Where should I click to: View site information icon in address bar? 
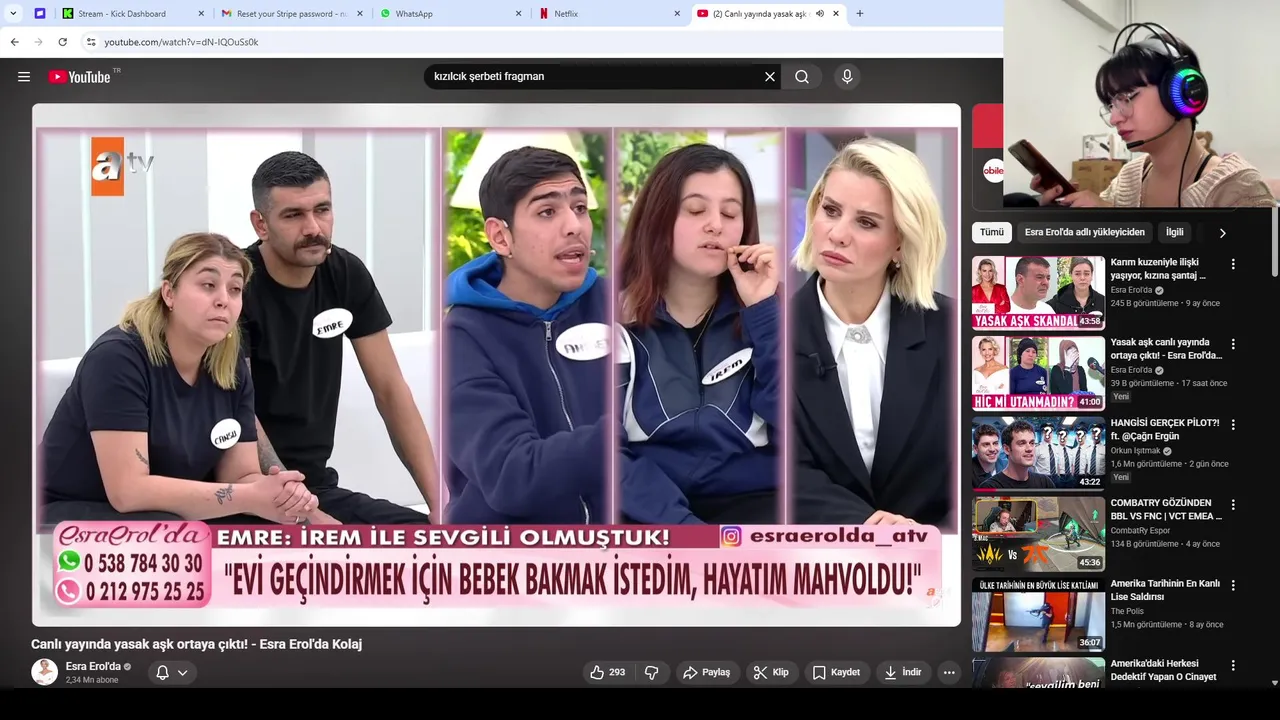91,42
